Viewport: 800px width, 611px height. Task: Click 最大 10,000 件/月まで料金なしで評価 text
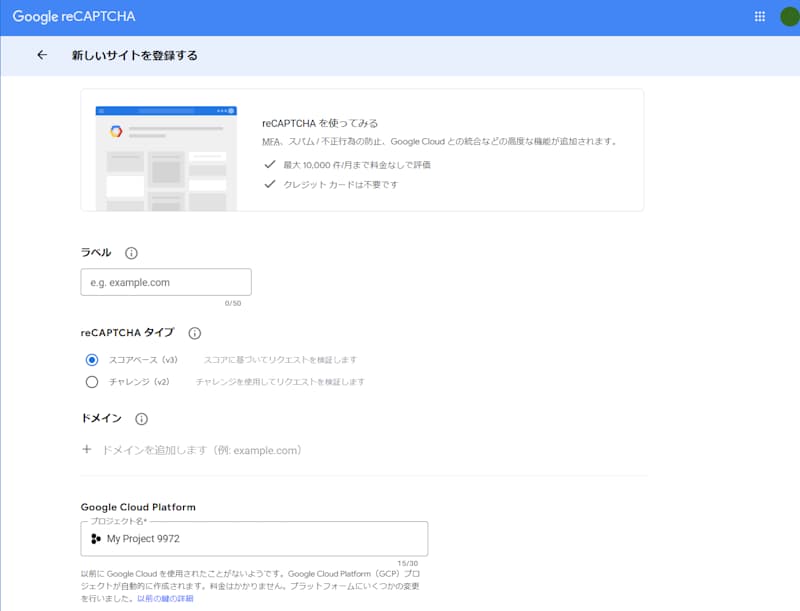357,165
